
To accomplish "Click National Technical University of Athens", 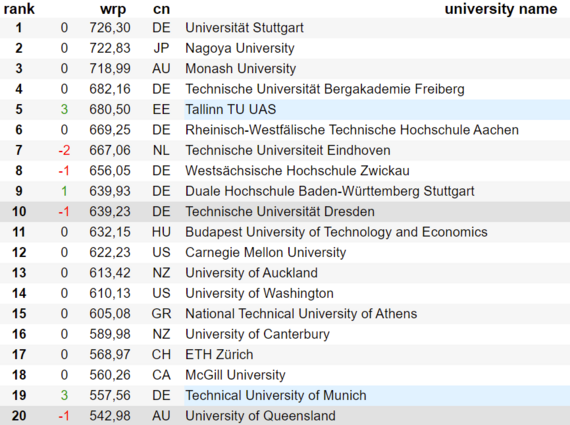I will click(301, 313).
